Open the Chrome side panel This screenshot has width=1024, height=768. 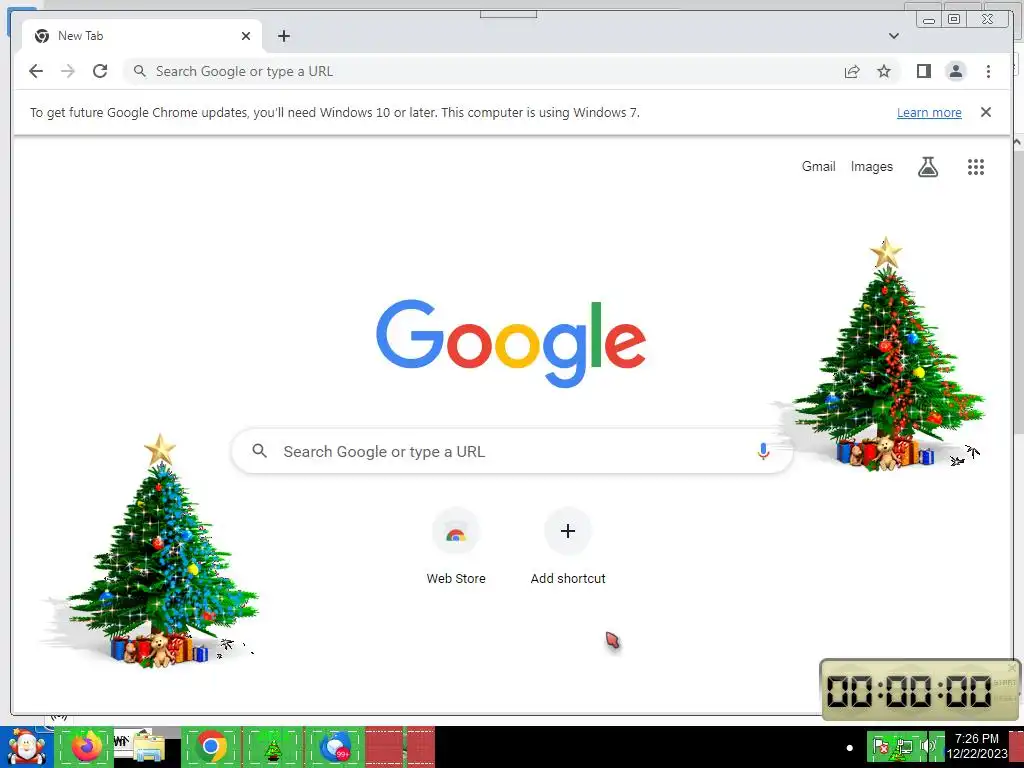tap(923, 71)
